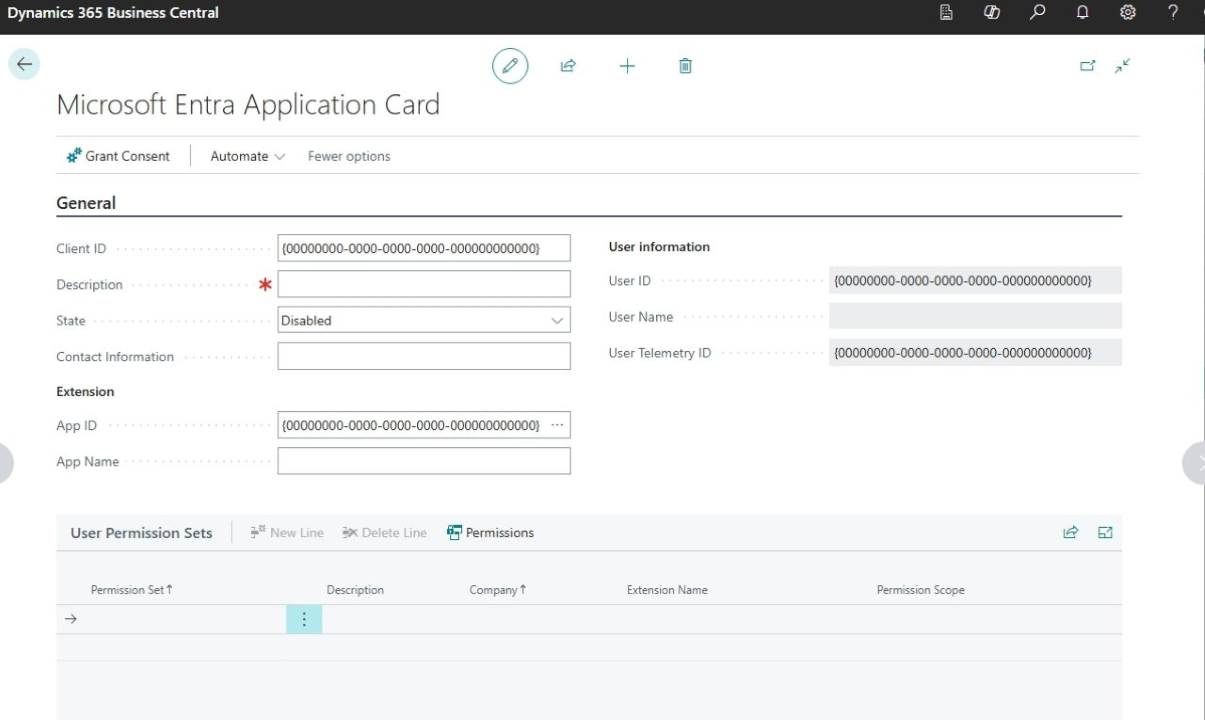Viewport: 1205px width, 720px height.
Task: Click the help question mark icon
Action: tap(1173, 13)
